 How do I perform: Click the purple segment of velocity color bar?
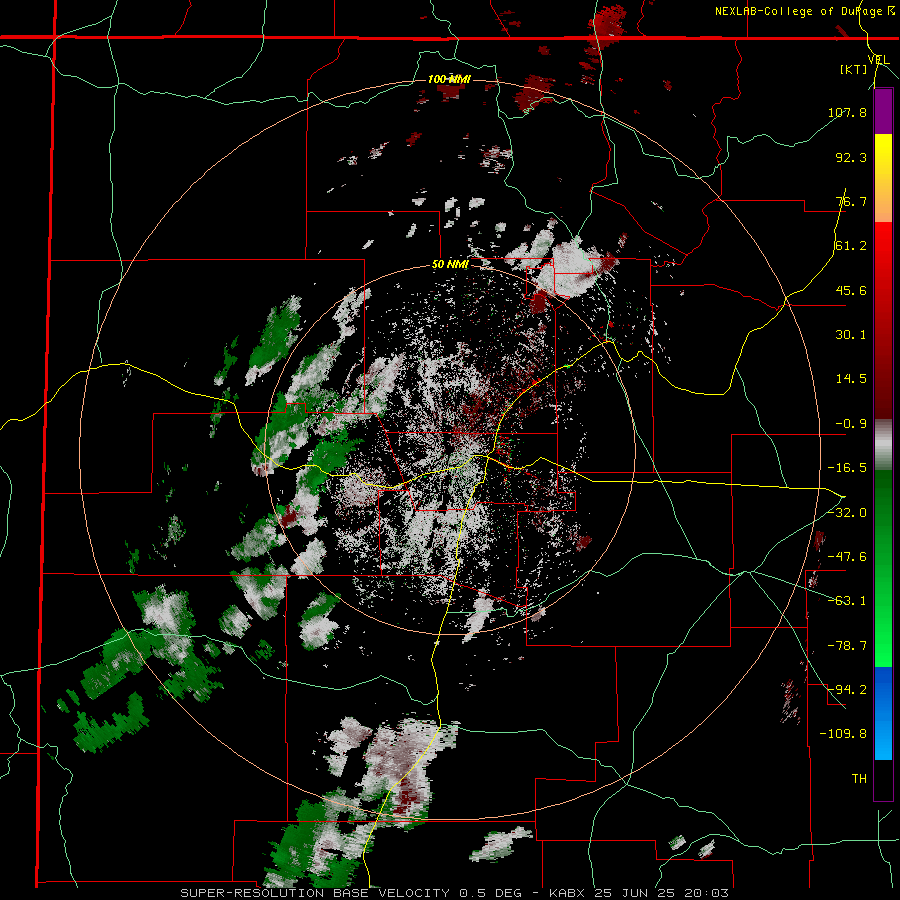click(883, 112)
